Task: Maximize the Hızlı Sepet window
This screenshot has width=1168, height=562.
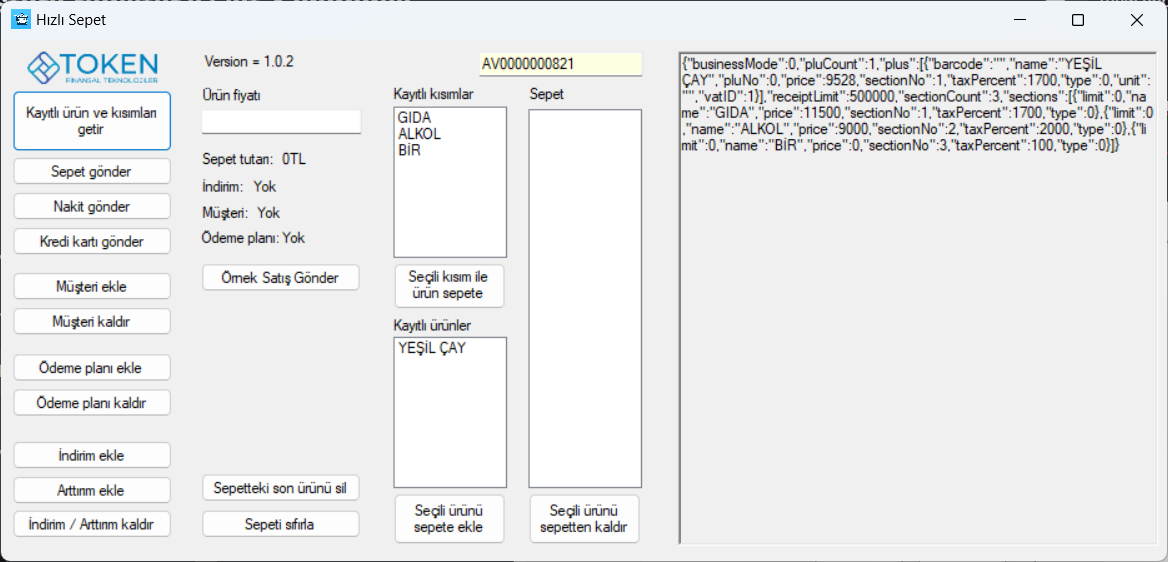Action: (1077, 20)
